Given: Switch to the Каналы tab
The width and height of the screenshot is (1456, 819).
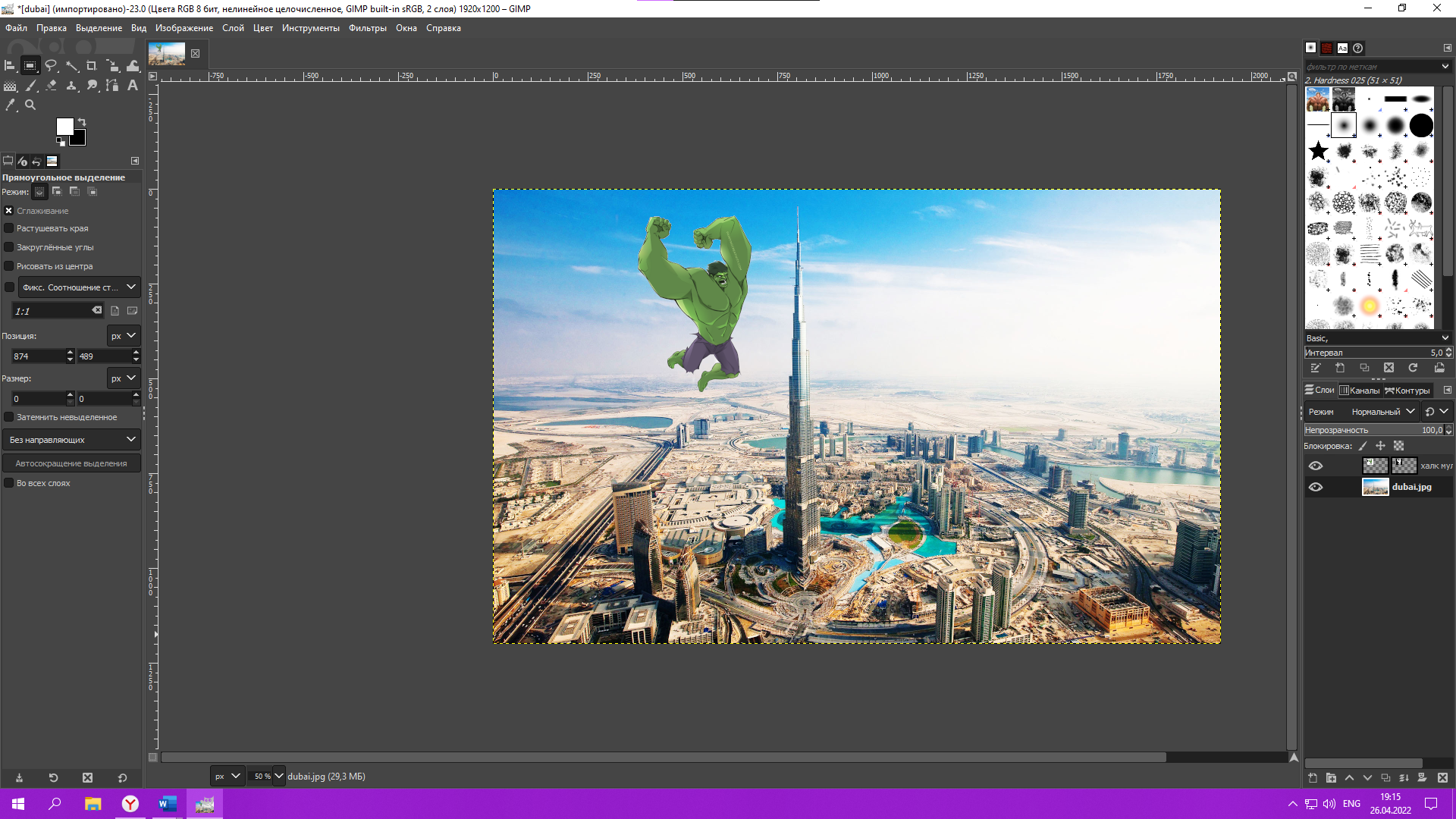Looking at the screenshot, I should point(1360,391).
